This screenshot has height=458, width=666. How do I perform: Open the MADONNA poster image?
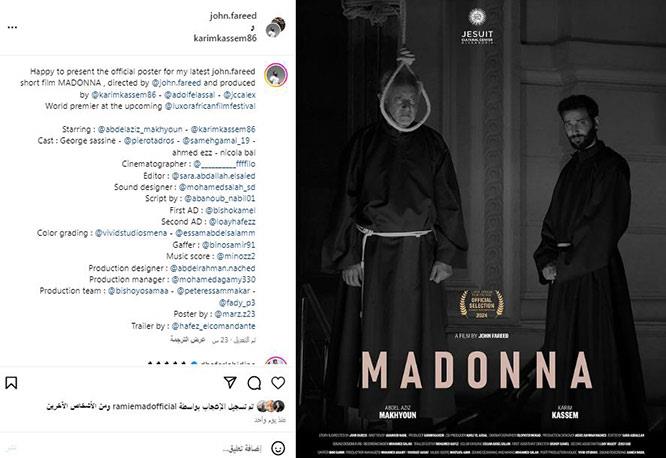tap(481, 229)
